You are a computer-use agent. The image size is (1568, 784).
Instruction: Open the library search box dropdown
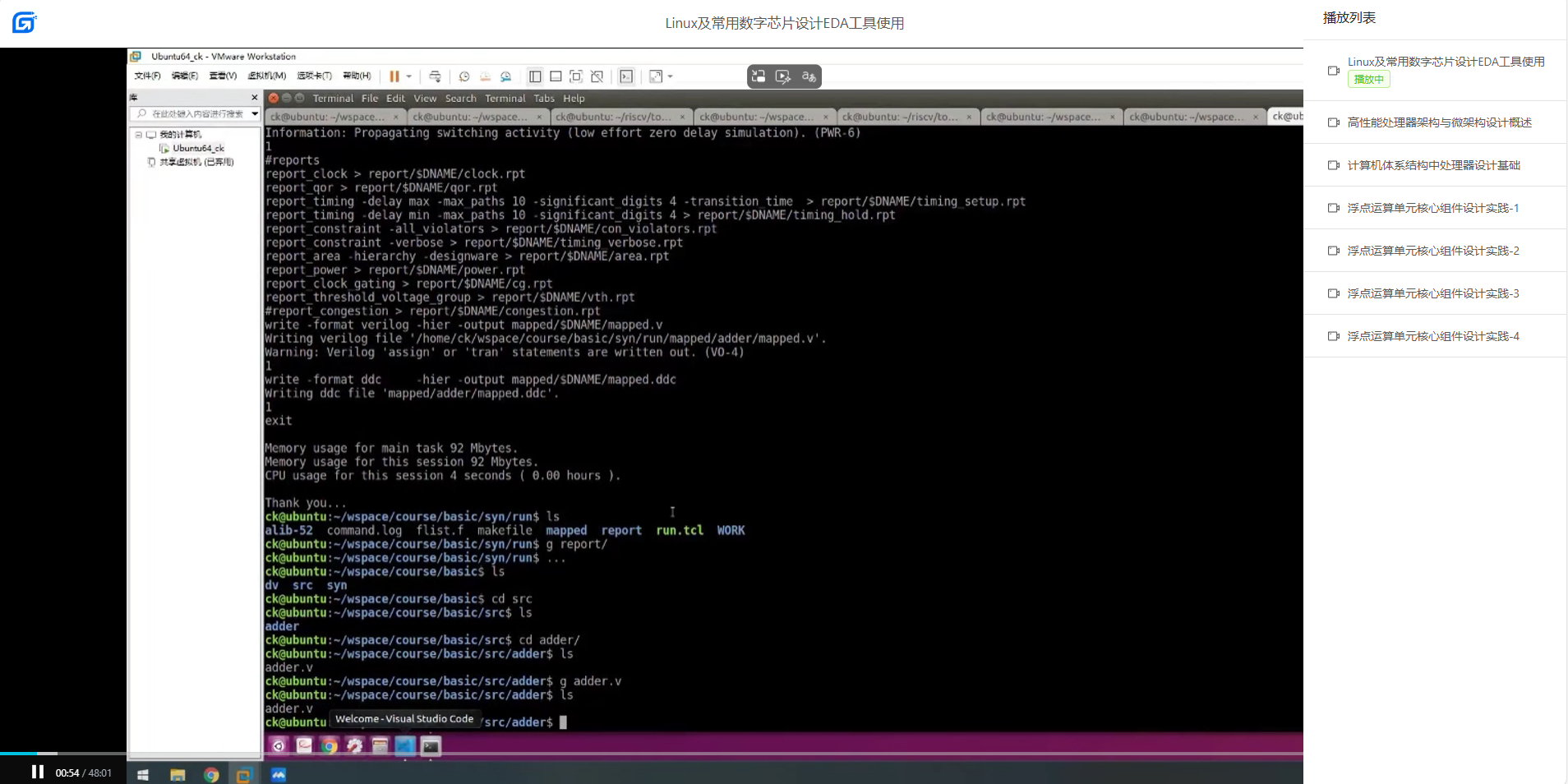coord(255,113)
